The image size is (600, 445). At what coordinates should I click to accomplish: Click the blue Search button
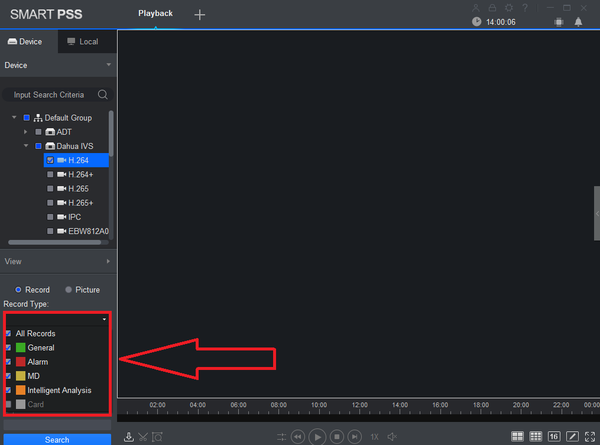57,439
